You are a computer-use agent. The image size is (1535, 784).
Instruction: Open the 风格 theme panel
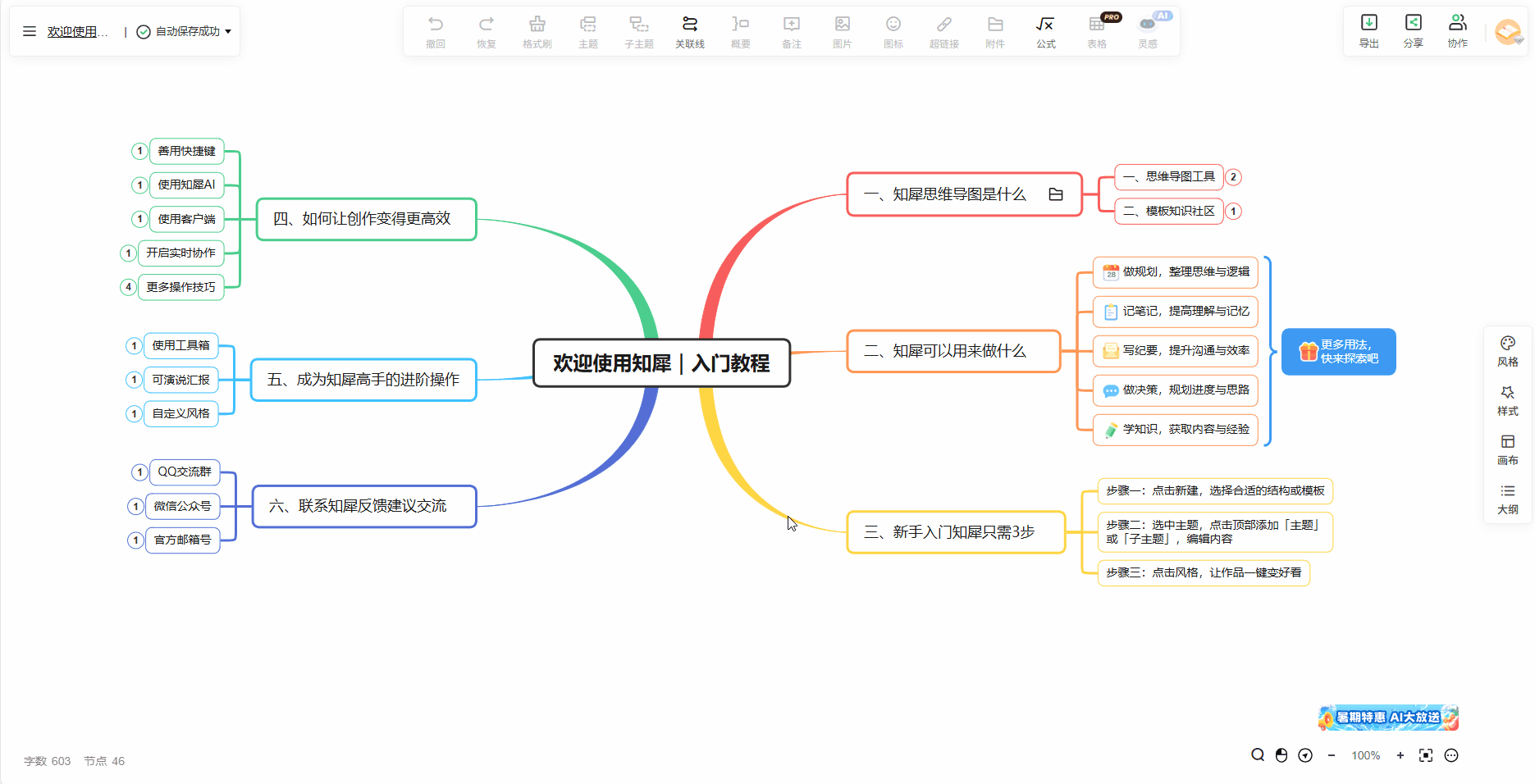1508,352
